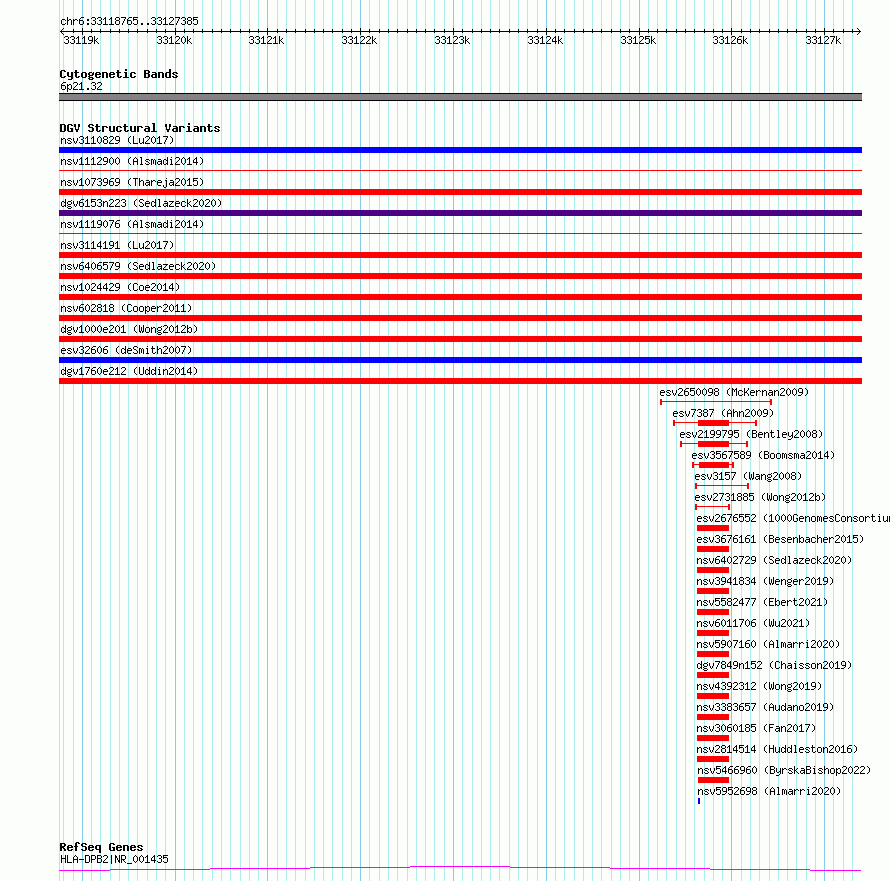Click the 33122k ruler tick label

(359, 40)
